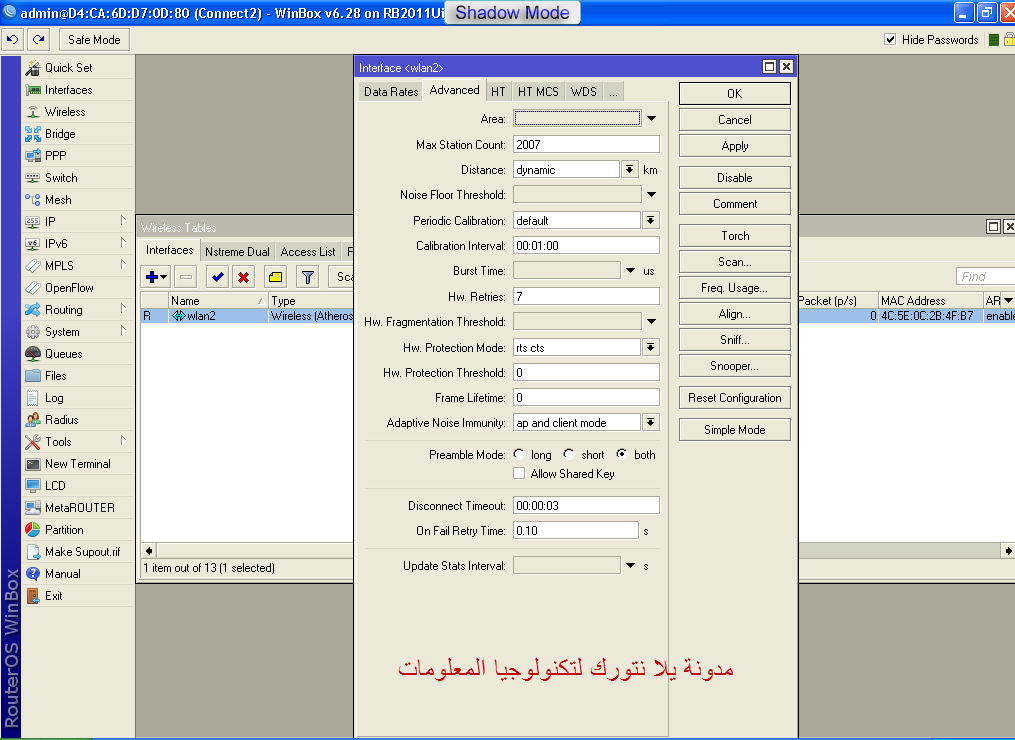Open Hw. Protection Mode dropdown

(x=651, y=348)
